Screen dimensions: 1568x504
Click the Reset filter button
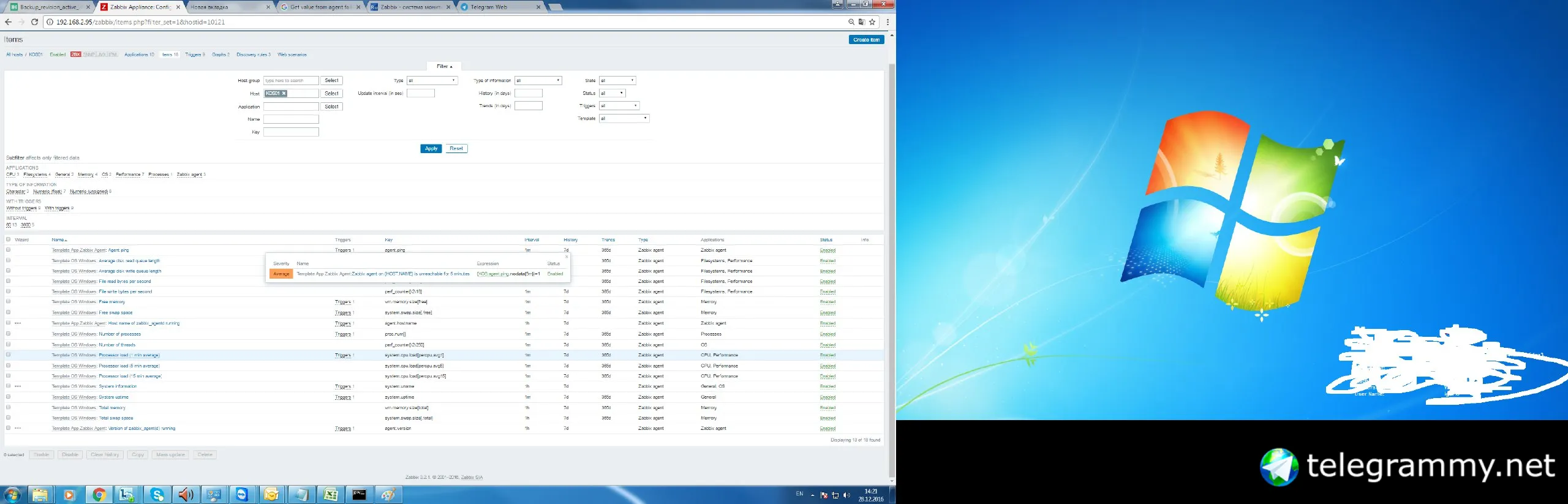(456, 148)
